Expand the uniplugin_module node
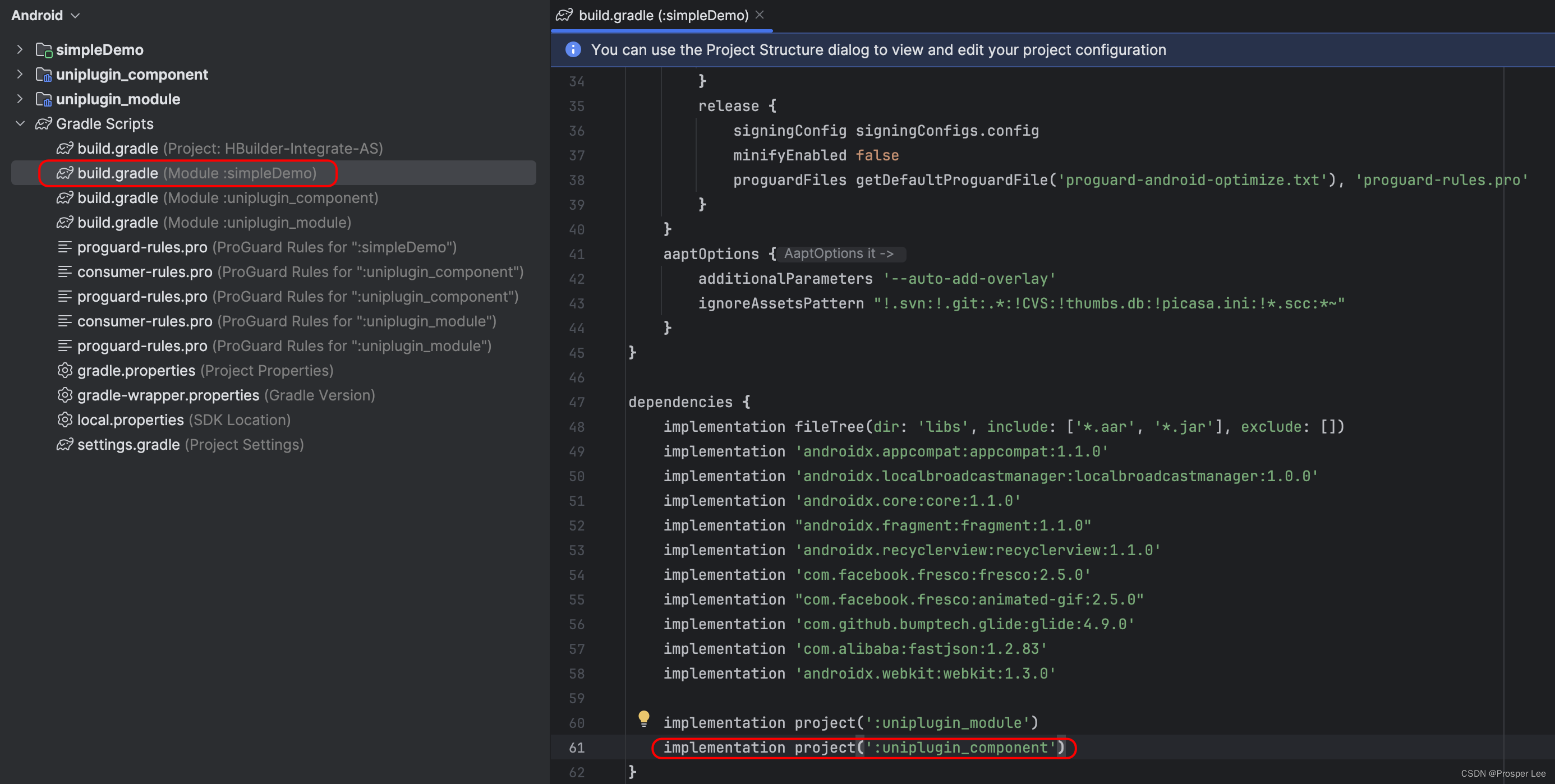 click(20, 99)
